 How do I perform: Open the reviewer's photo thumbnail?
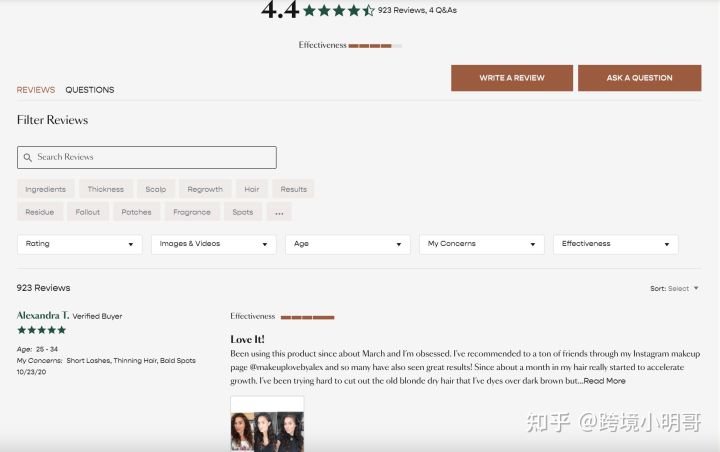click(267, 425)
